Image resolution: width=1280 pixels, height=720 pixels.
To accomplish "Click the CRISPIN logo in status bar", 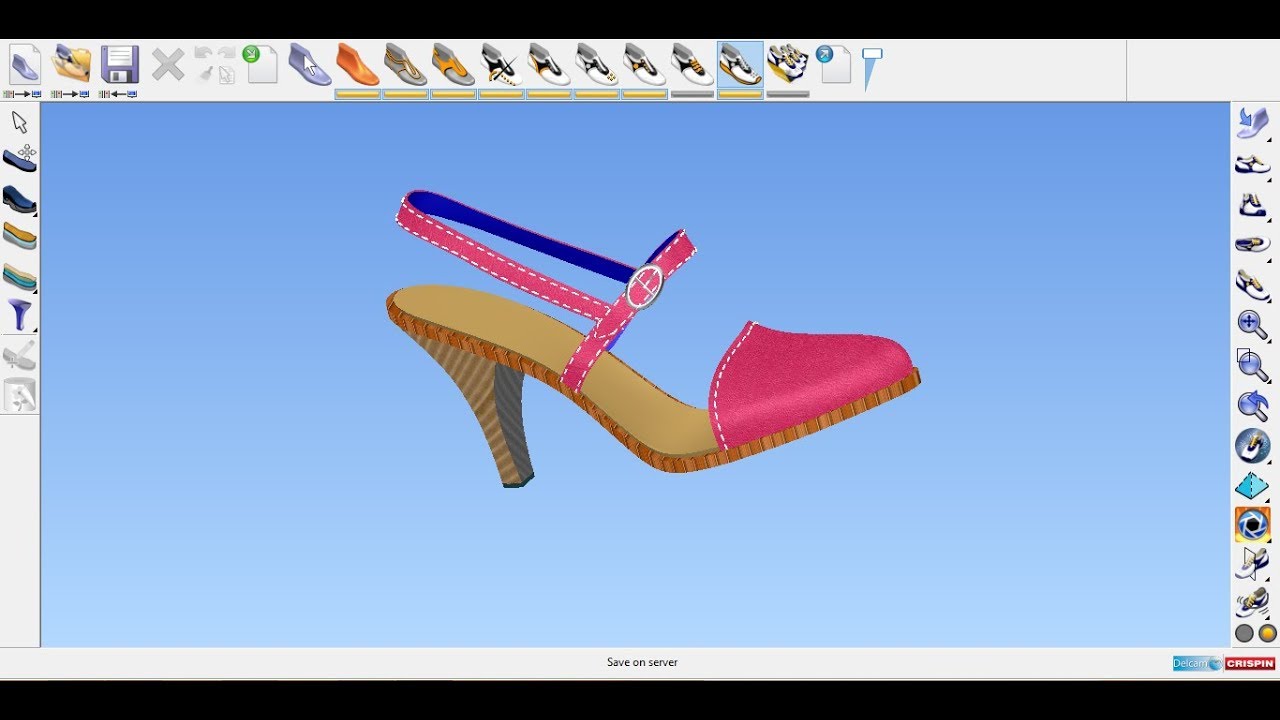I will click(x=1250, y=663).
